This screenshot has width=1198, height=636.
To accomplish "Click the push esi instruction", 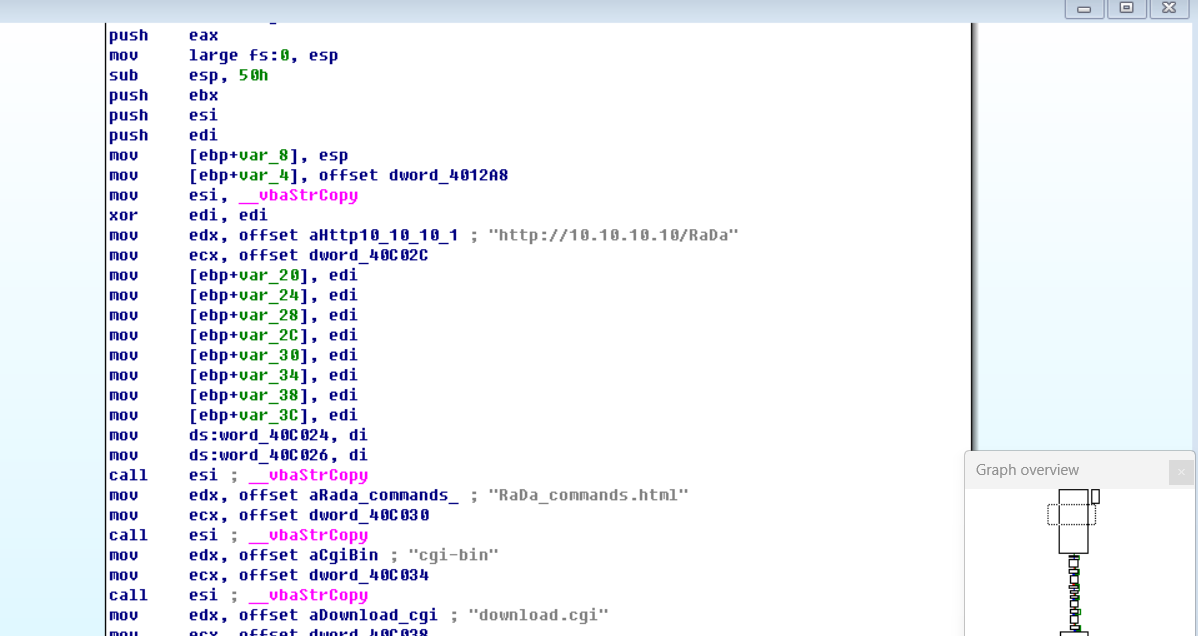I will coord(164,115).
